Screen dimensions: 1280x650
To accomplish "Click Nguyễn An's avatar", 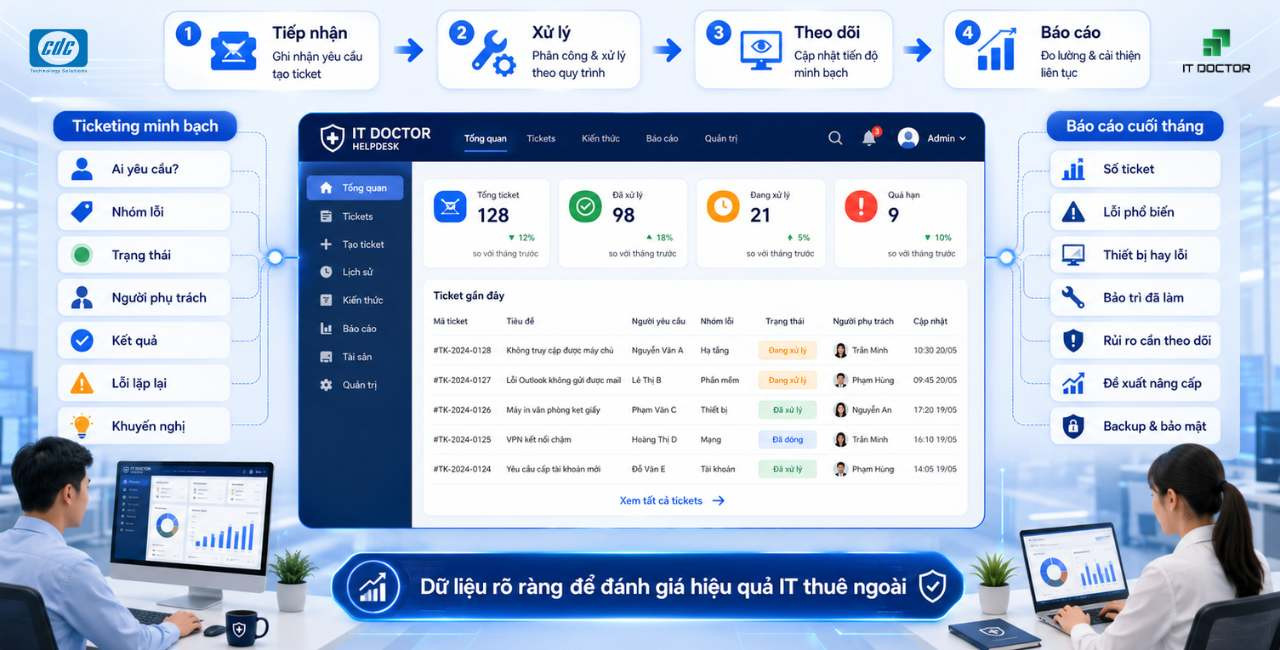I will [841, 410].
